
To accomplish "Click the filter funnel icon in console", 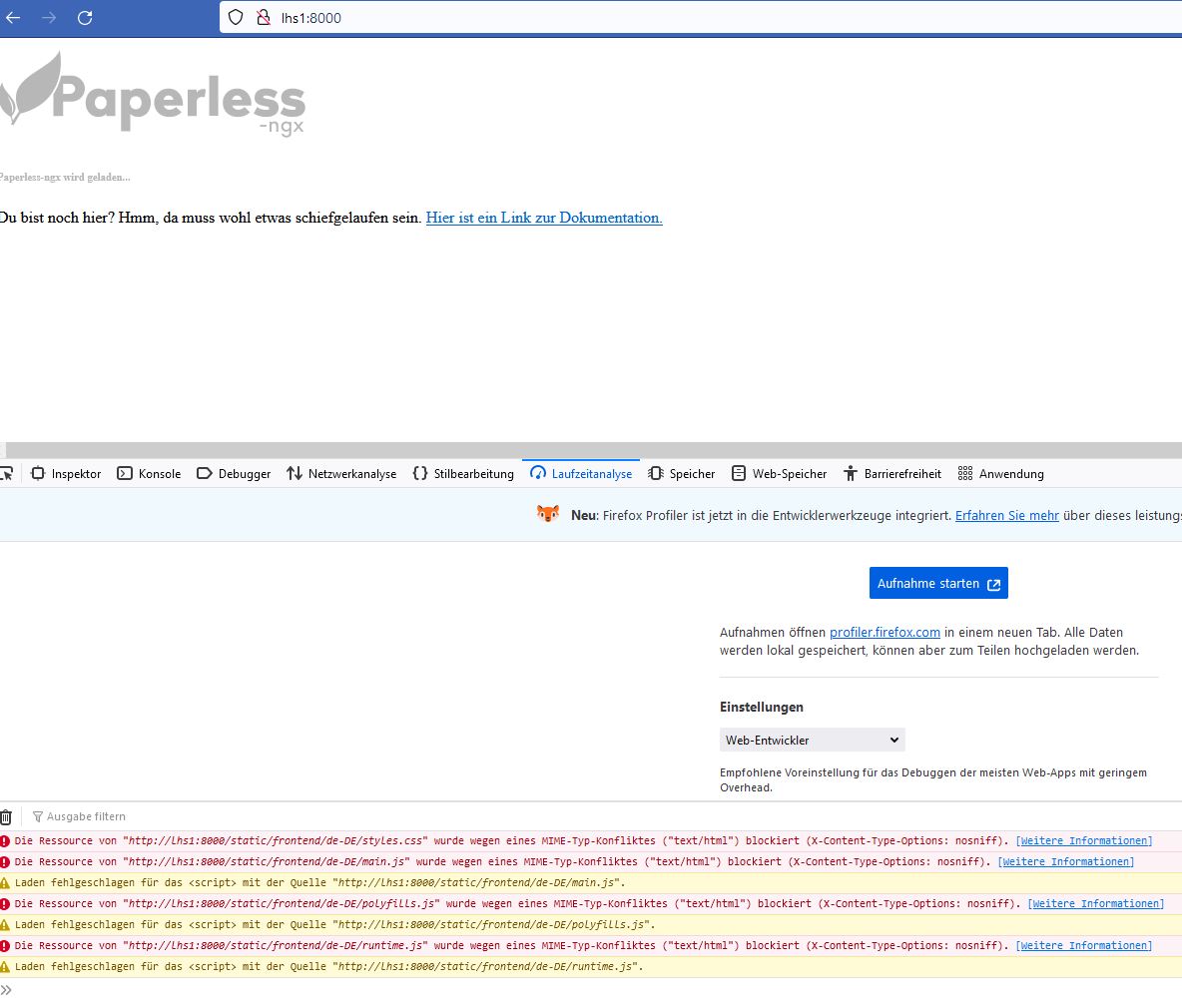I will pos(37,815).
